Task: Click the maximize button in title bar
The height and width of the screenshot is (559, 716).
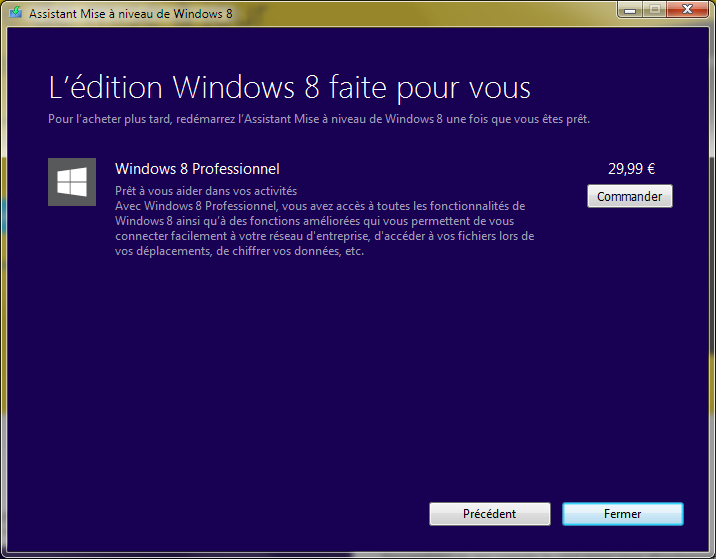Action: 654,10
